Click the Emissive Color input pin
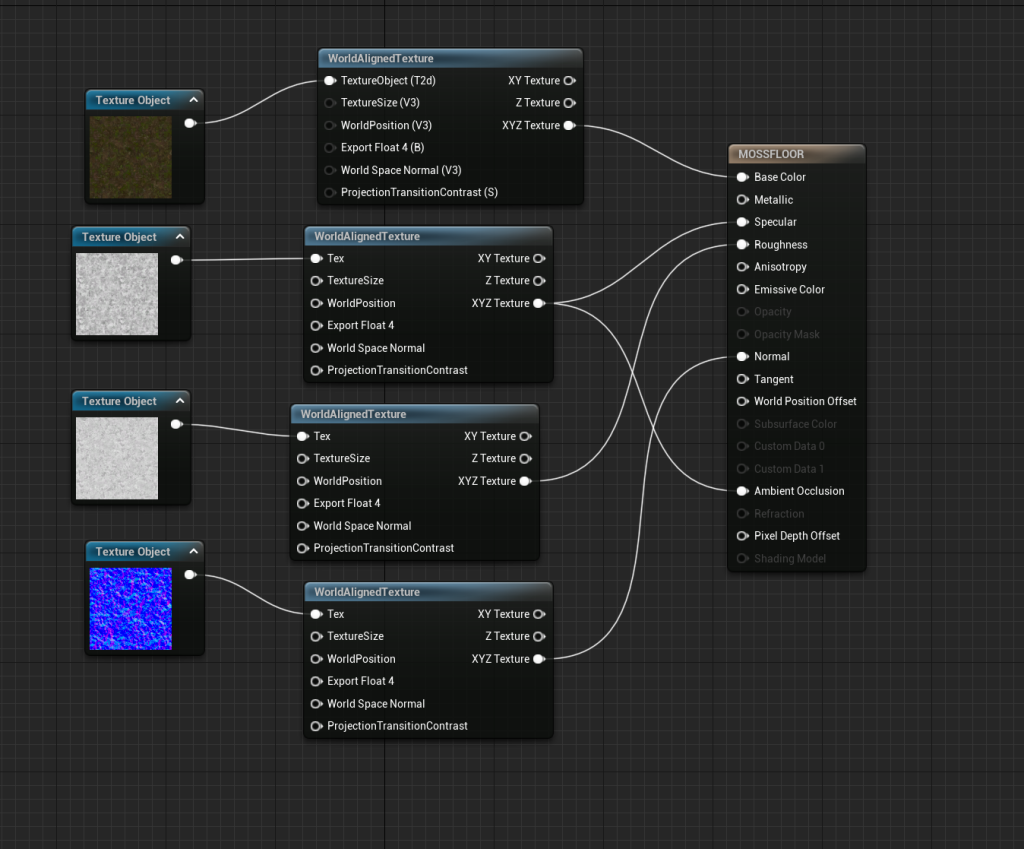Image resolution: width=1024 pixels, height=849 pixels. (743, 289)
